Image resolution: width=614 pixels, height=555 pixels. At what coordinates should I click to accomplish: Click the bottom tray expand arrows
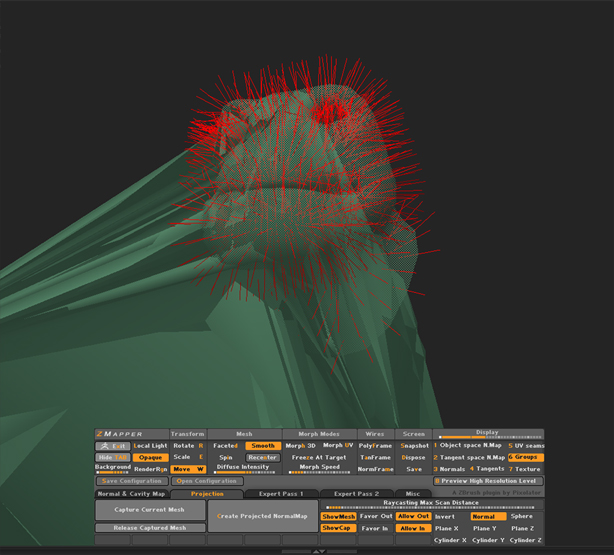pos(319,551)
